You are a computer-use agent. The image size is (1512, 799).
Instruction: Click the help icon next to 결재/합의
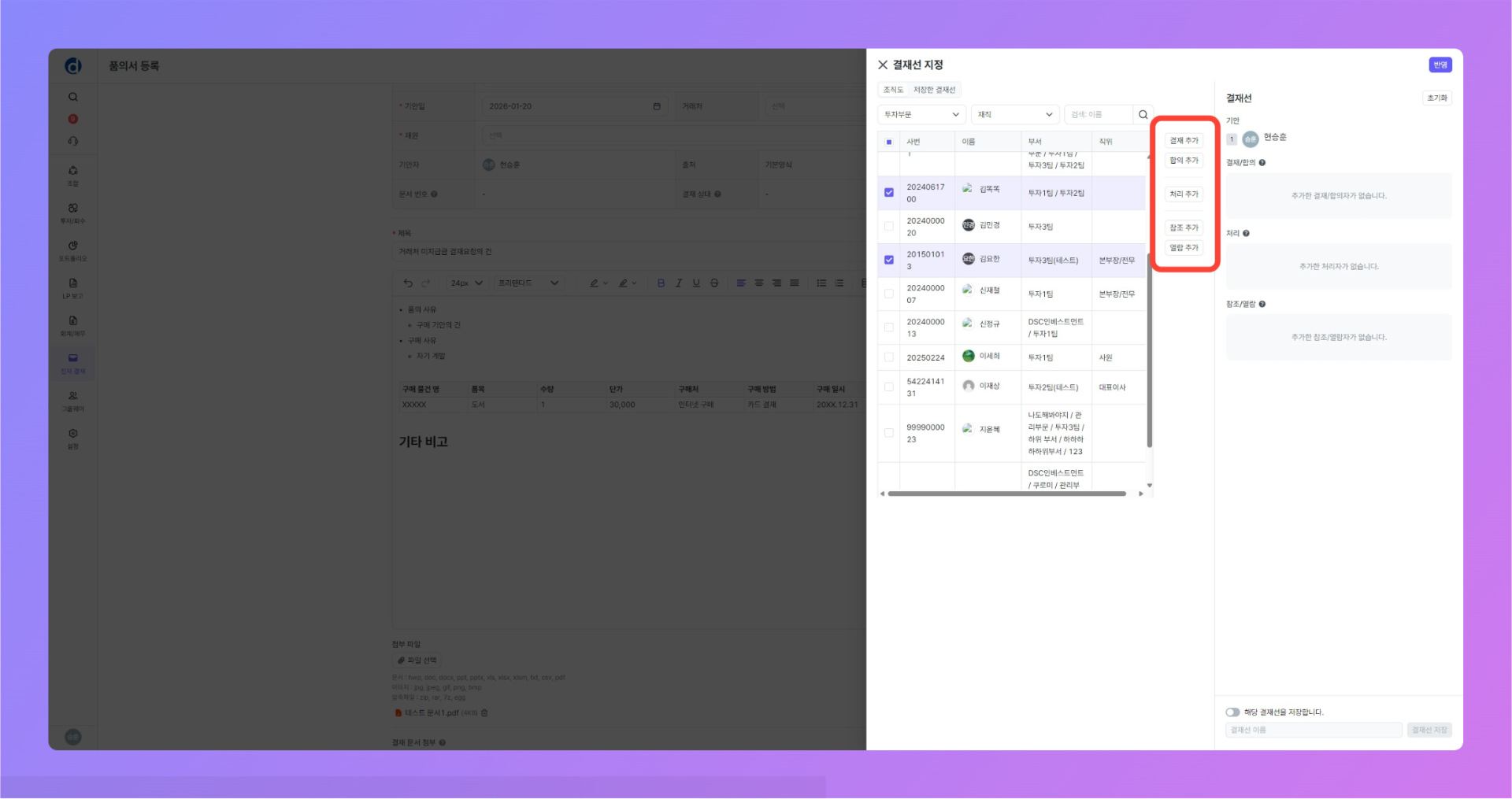coord(1262,163)
